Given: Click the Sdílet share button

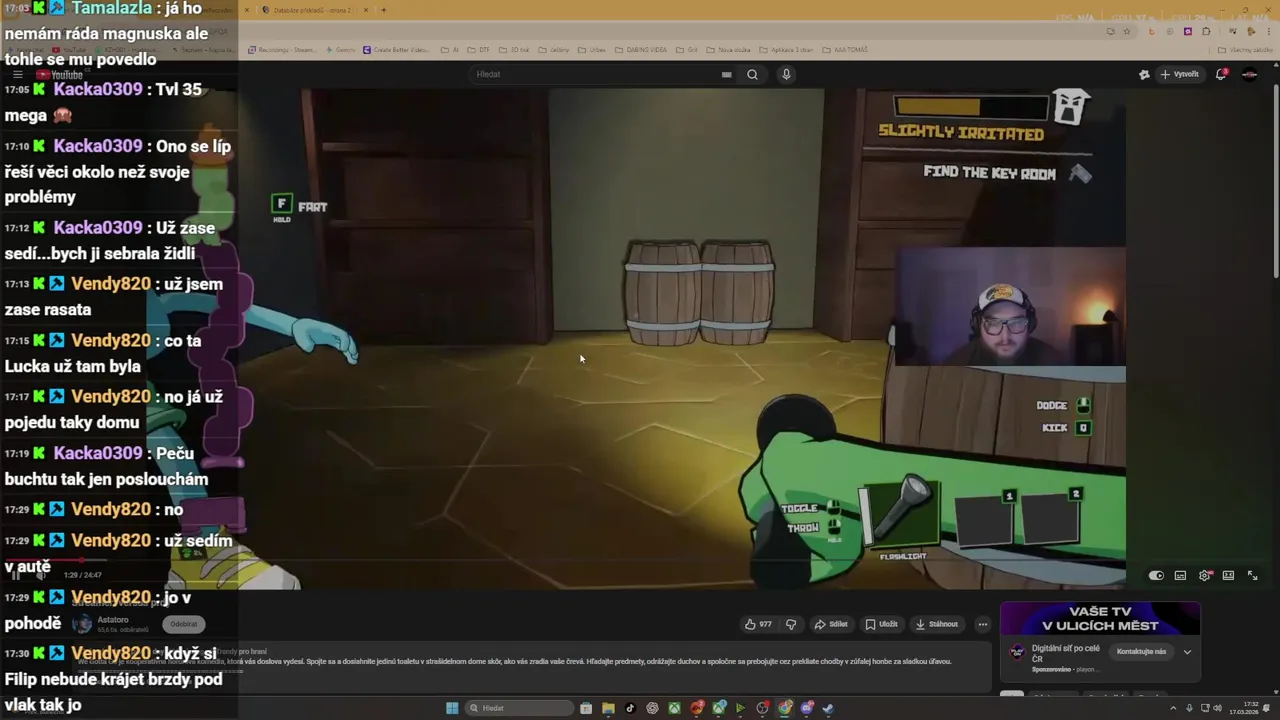Looking at the screenshot, I should point(830,624).
